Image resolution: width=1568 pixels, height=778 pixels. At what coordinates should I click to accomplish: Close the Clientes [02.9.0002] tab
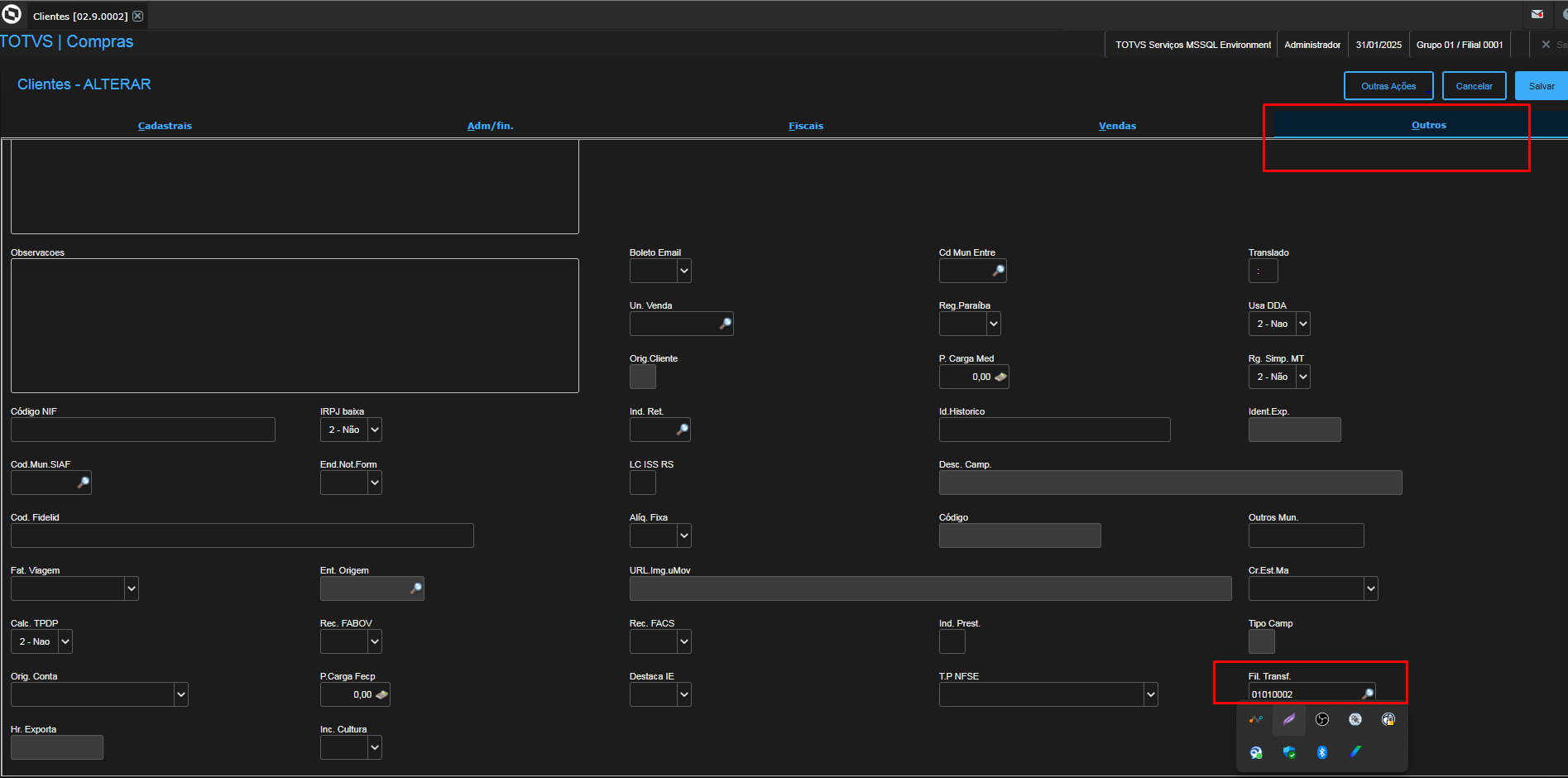(138, 16)
